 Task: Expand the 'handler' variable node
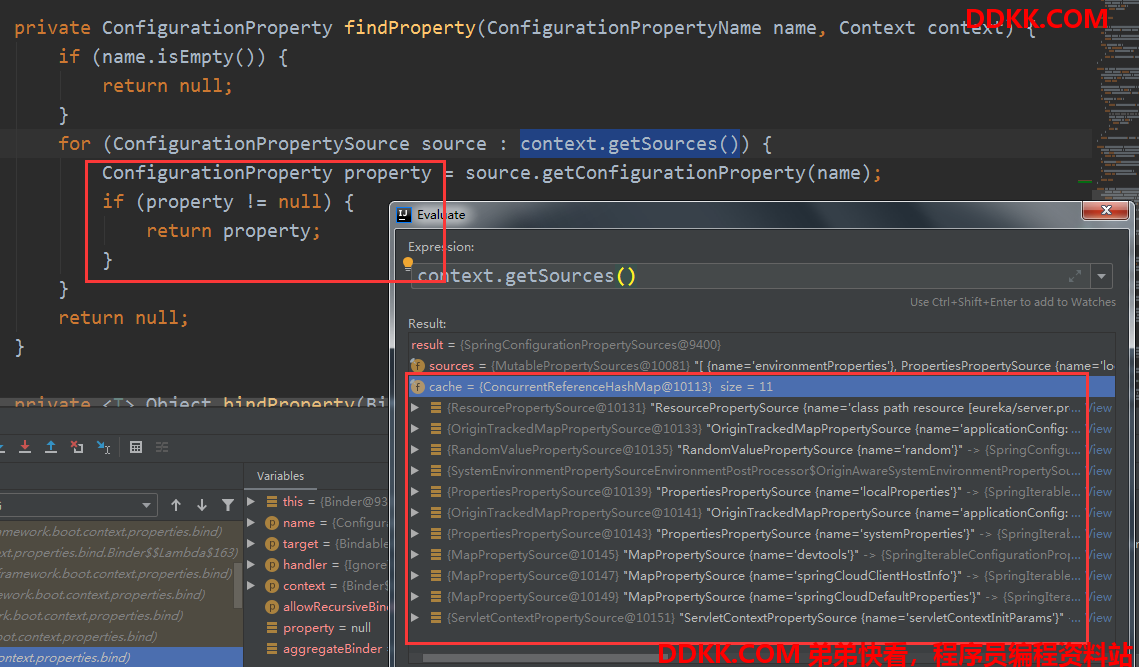coord(251,565)
